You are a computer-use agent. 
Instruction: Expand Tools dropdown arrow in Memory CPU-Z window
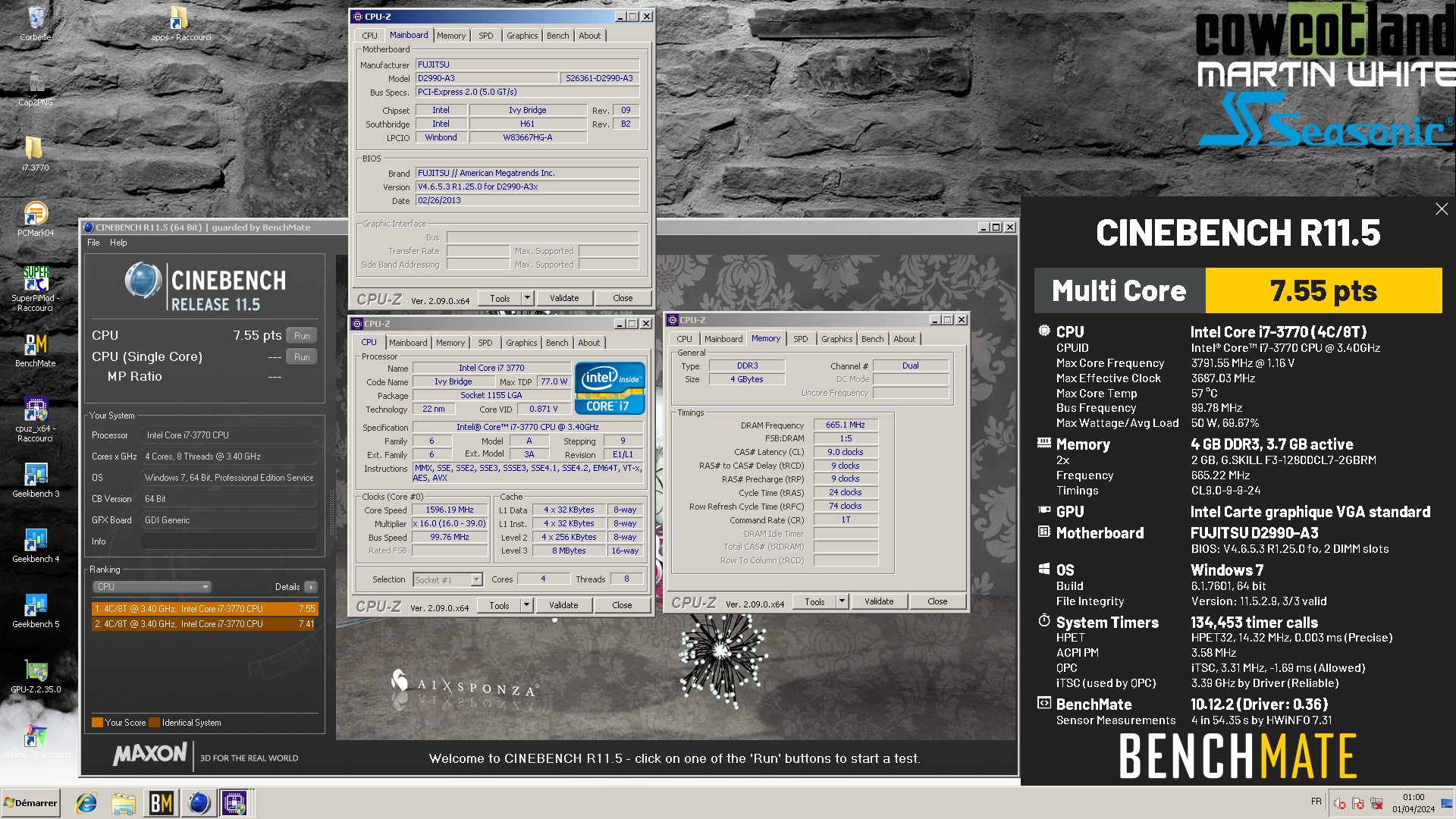(843, 601)
